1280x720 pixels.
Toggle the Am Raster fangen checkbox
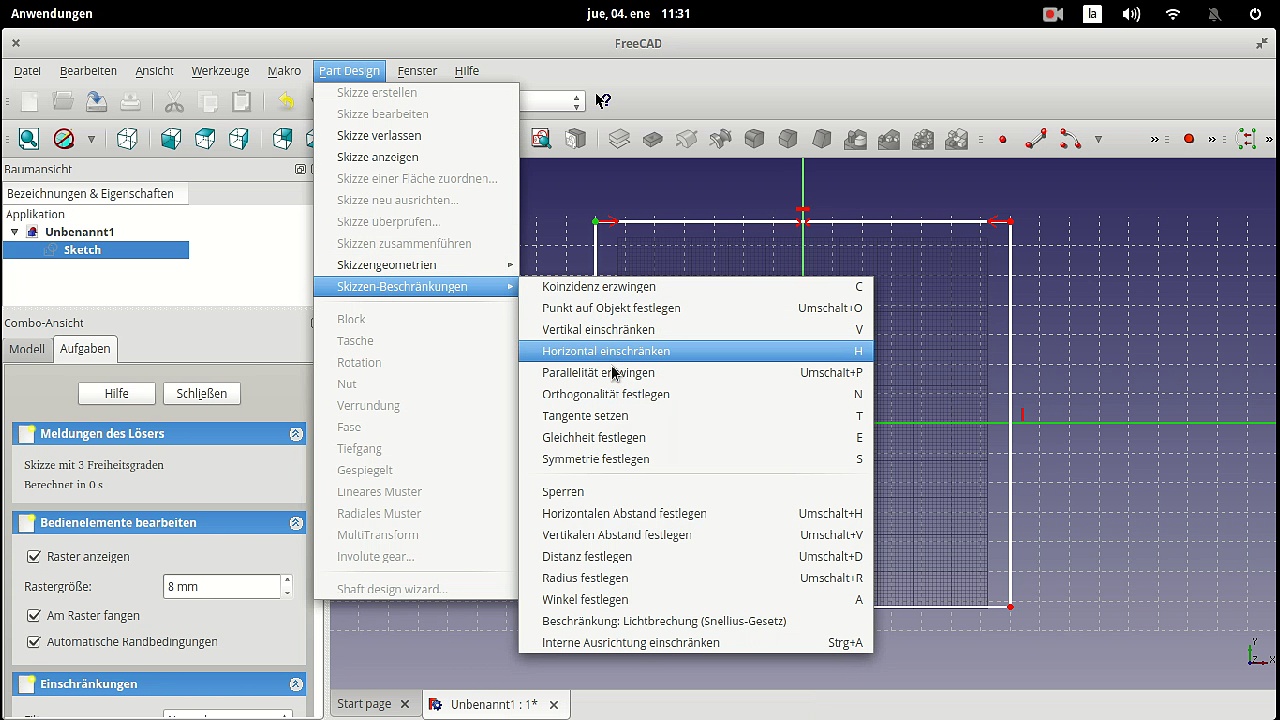pos(34,616)
